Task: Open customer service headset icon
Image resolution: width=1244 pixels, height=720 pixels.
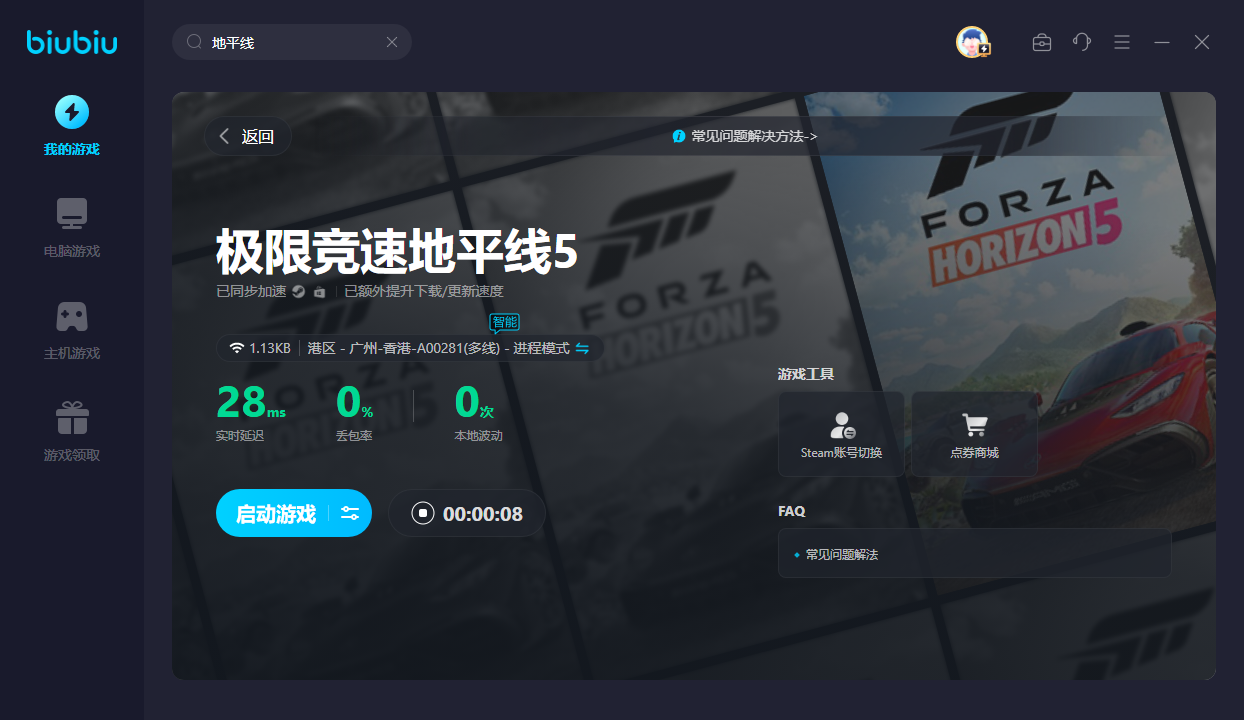Action: pyautogui.click(x=1082, y=42)
